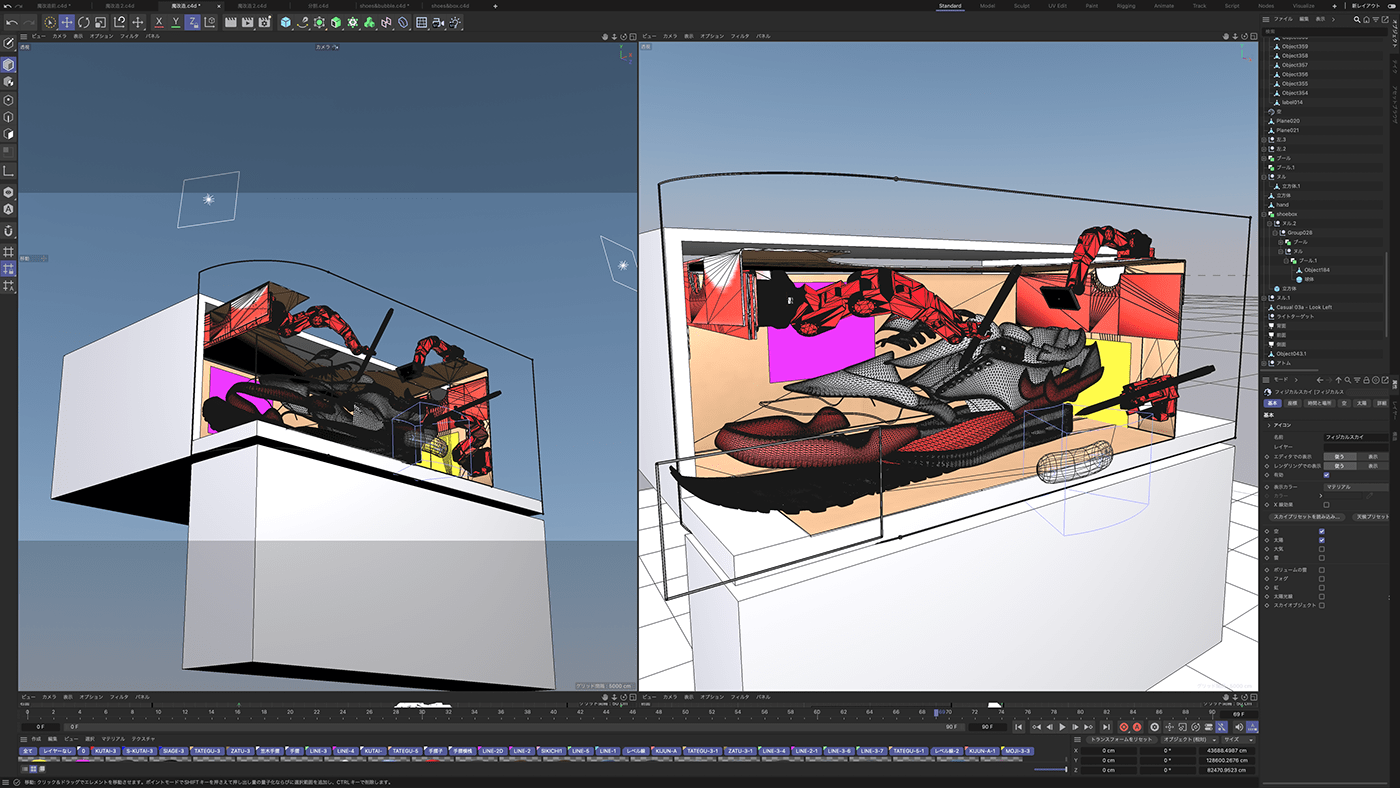This screenshot has width=1400, height=788.
Task: Click the Go to Start button
Action: click(1019, 727)
